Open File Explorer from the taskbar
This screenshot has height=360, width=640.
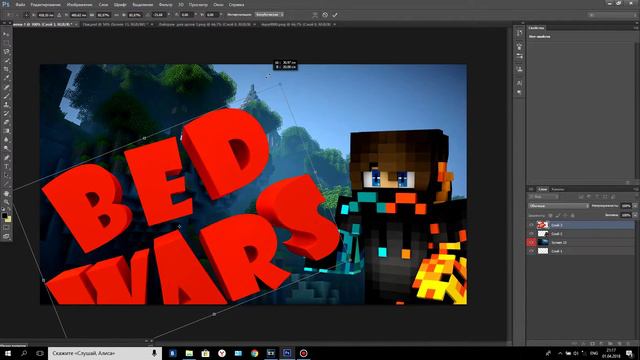(189, 353)
